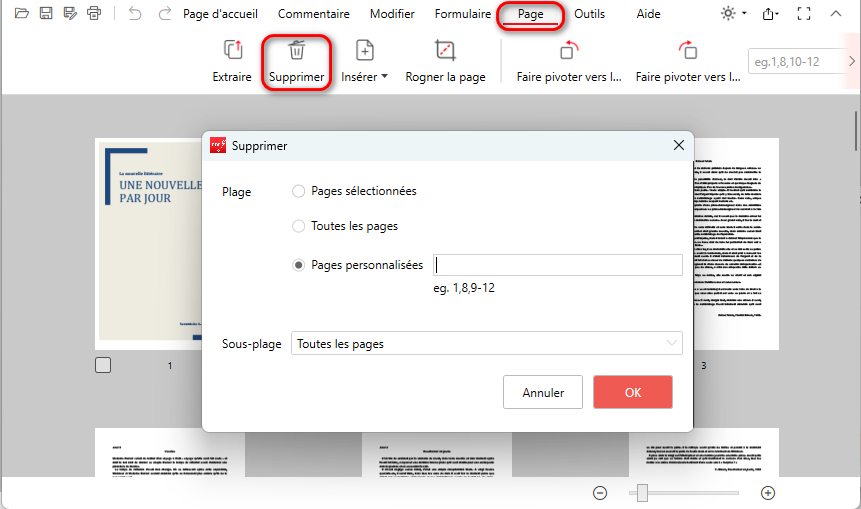Image resolution: width=861 pixels, height=509 pixels.
Task: Click the arrow right of the toolbar range field
Action: click(x=852, y=61)
